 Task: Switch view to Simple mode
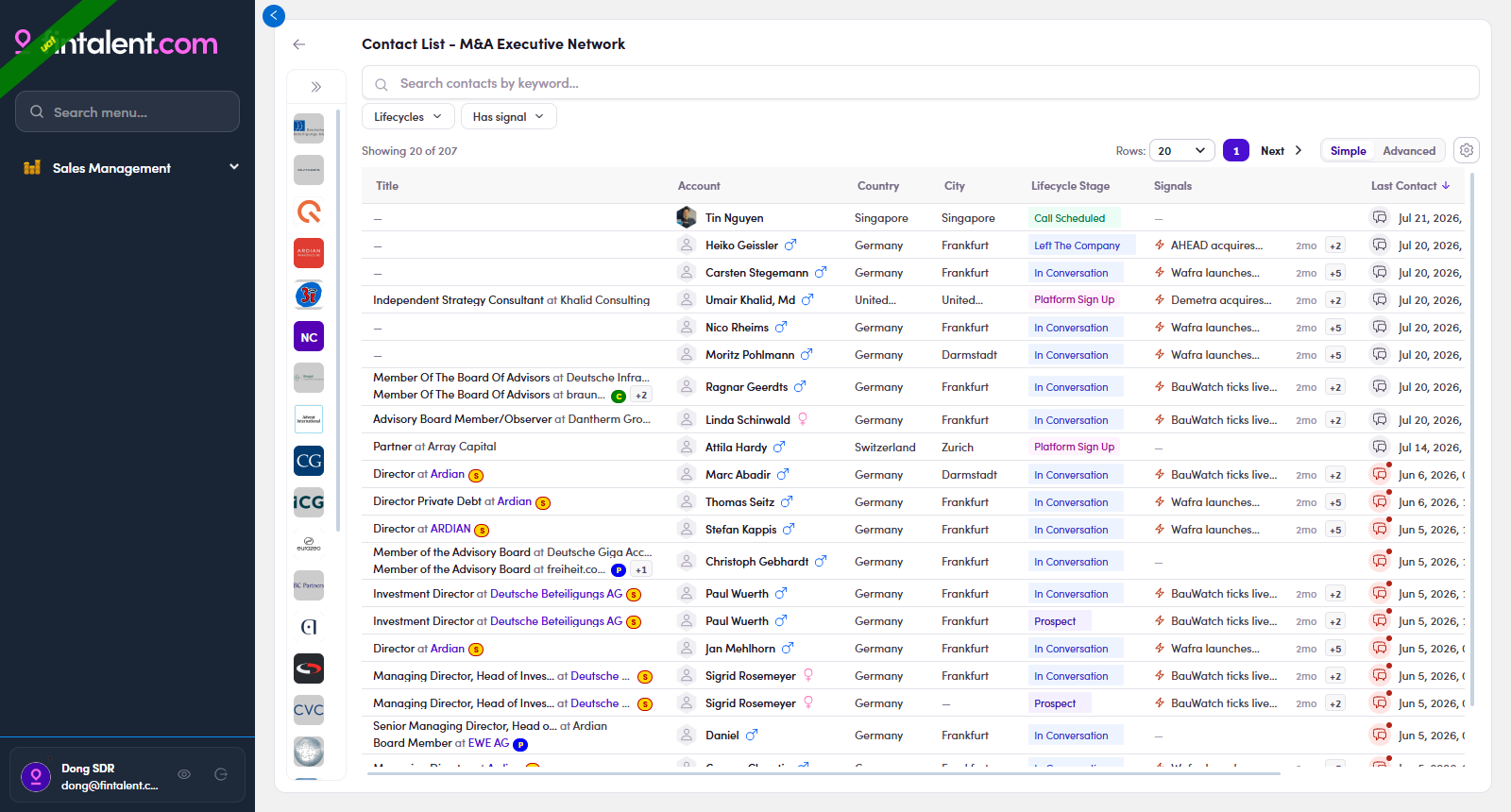tap(1348, 151)
